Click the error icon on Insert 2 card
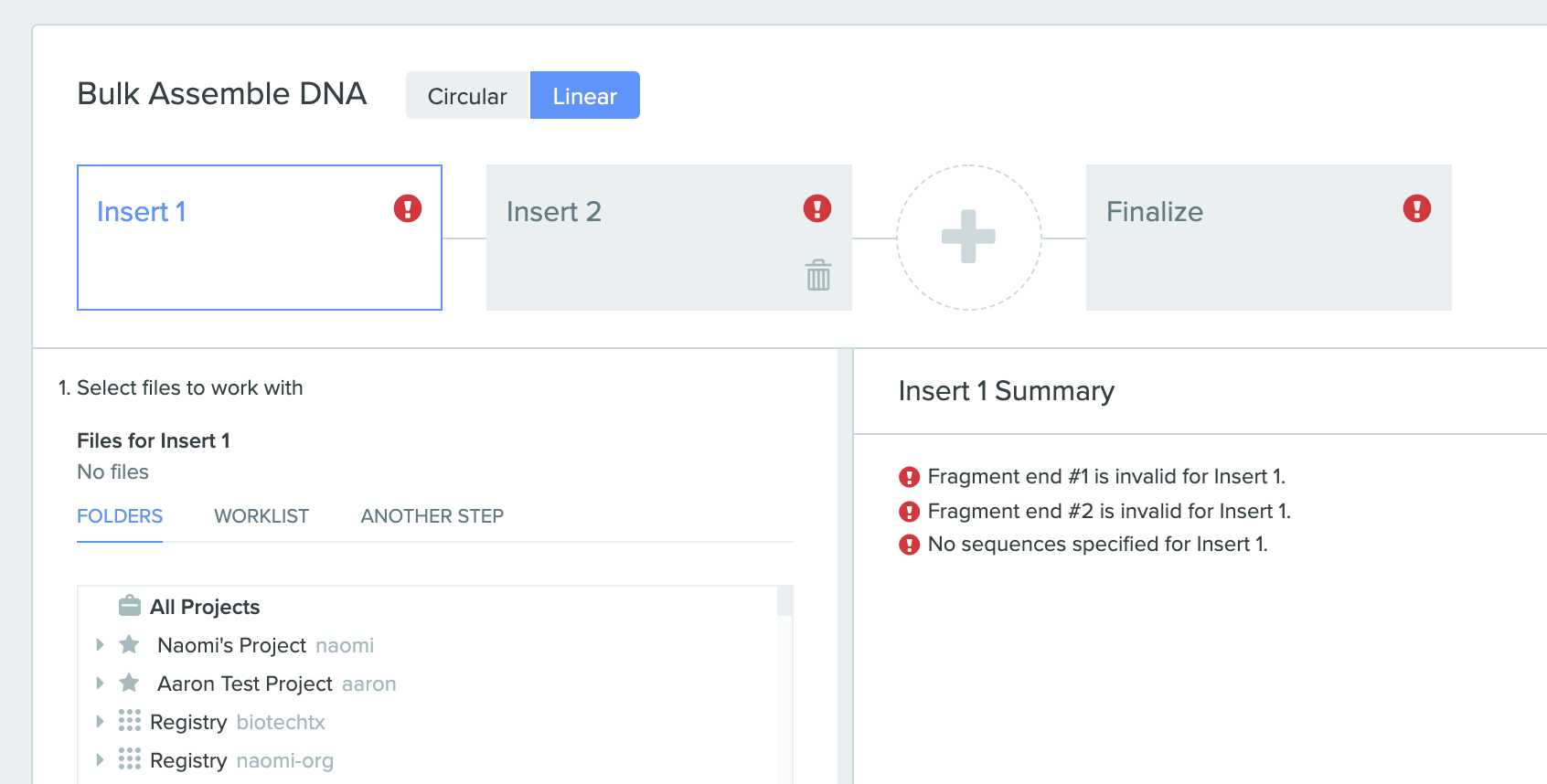 (x=817, y=208)
